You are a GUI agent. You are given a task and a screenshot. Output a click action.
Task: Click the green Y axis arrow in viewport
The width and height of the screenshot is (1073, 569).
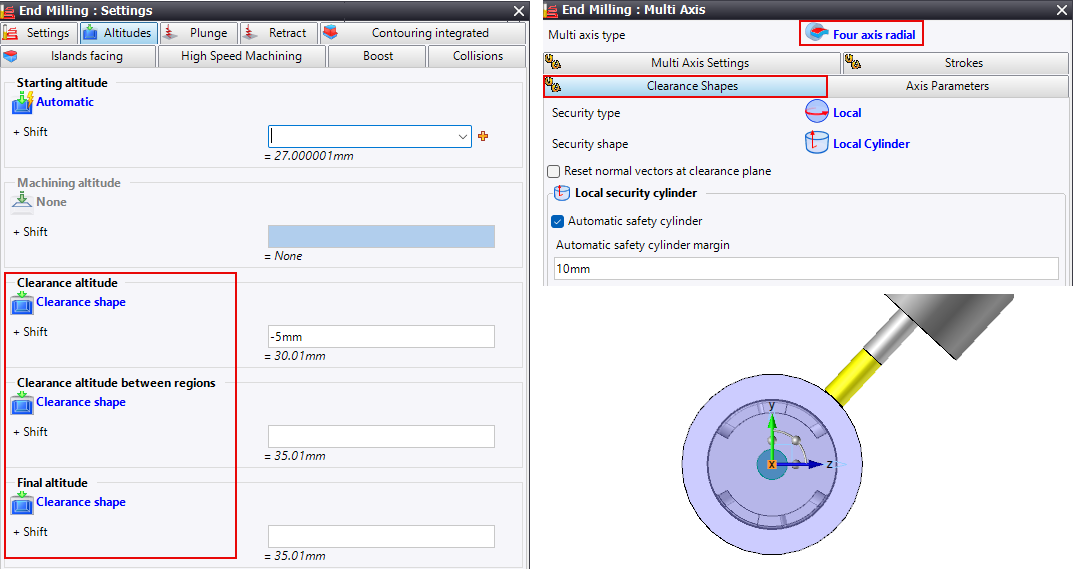coord(772,434)
